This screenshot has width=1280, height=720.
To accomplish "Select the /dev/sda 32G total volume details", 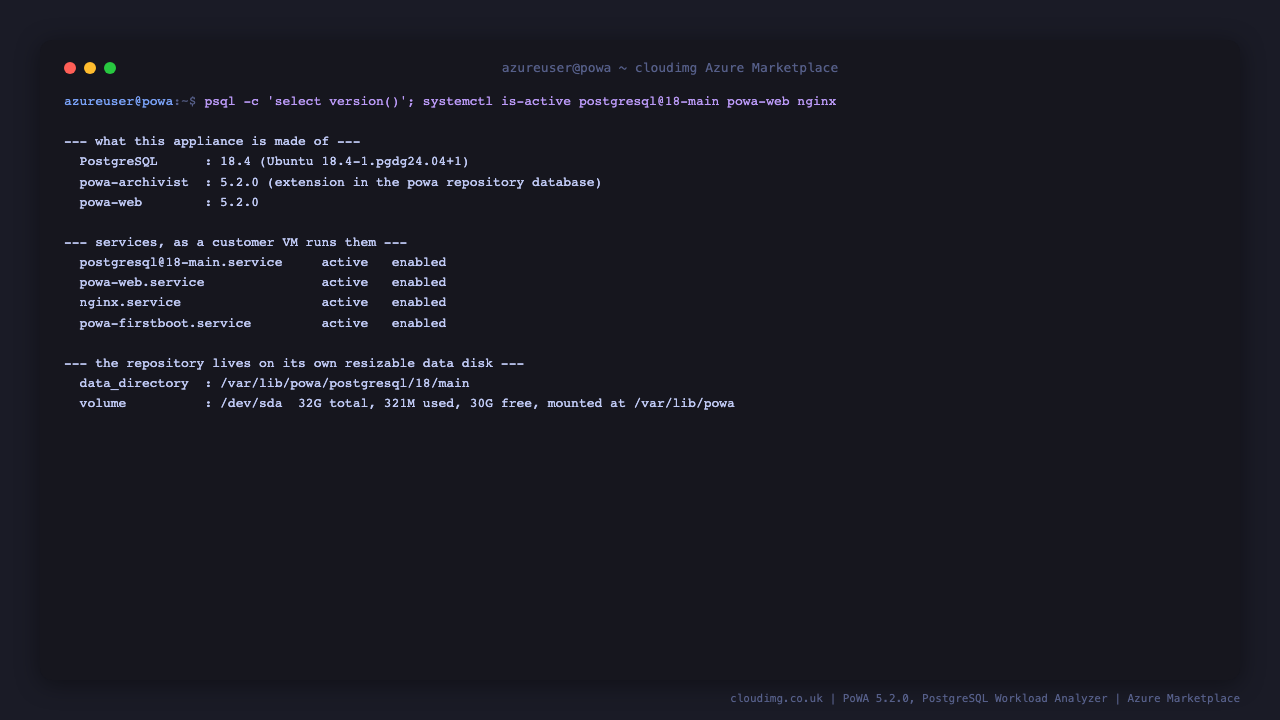I will 478,404.
